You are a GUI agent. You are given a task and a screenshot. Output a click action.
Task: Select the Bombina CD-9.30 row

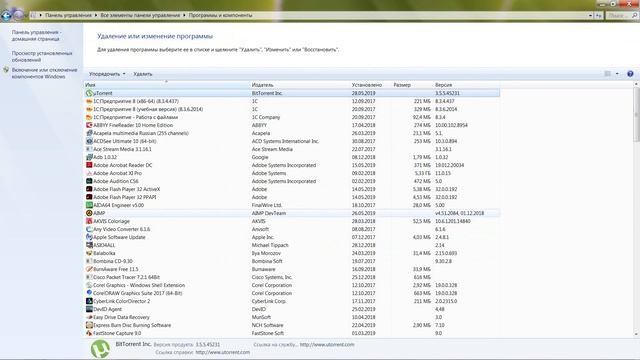[x=291, y=261]
